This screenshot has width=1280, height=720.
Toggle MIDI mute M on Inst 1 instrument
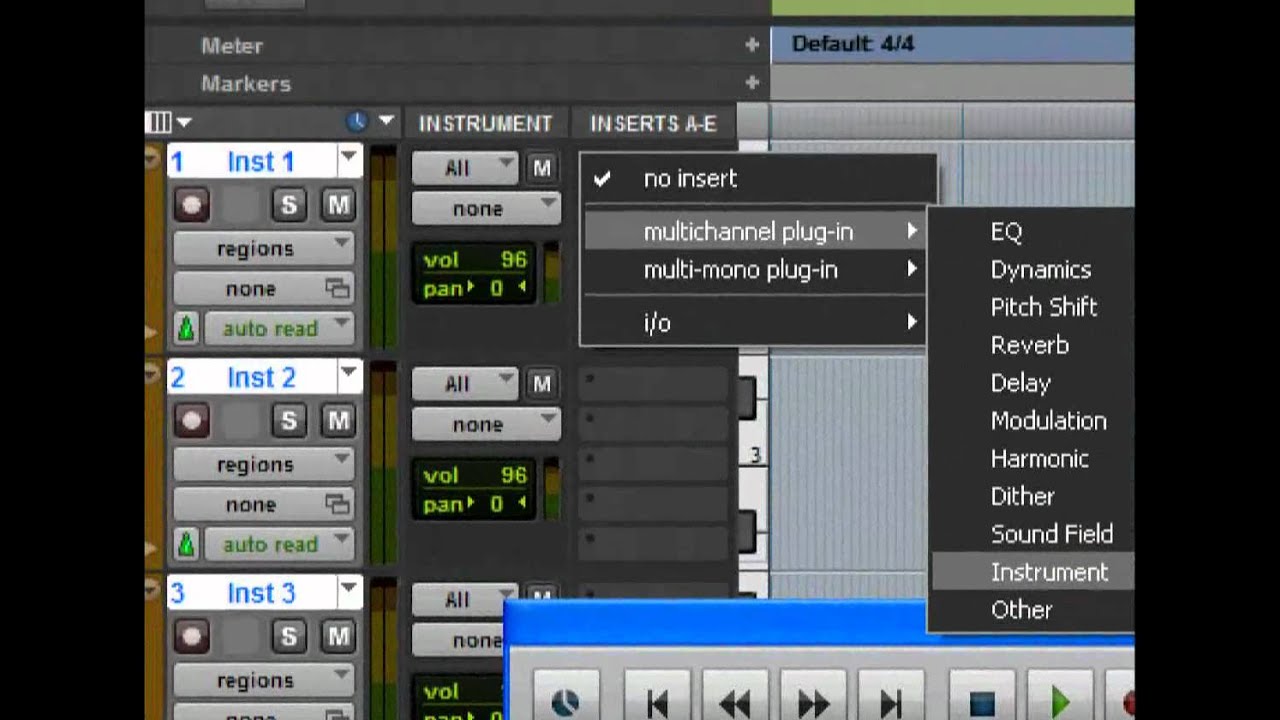tap(542, 168)
